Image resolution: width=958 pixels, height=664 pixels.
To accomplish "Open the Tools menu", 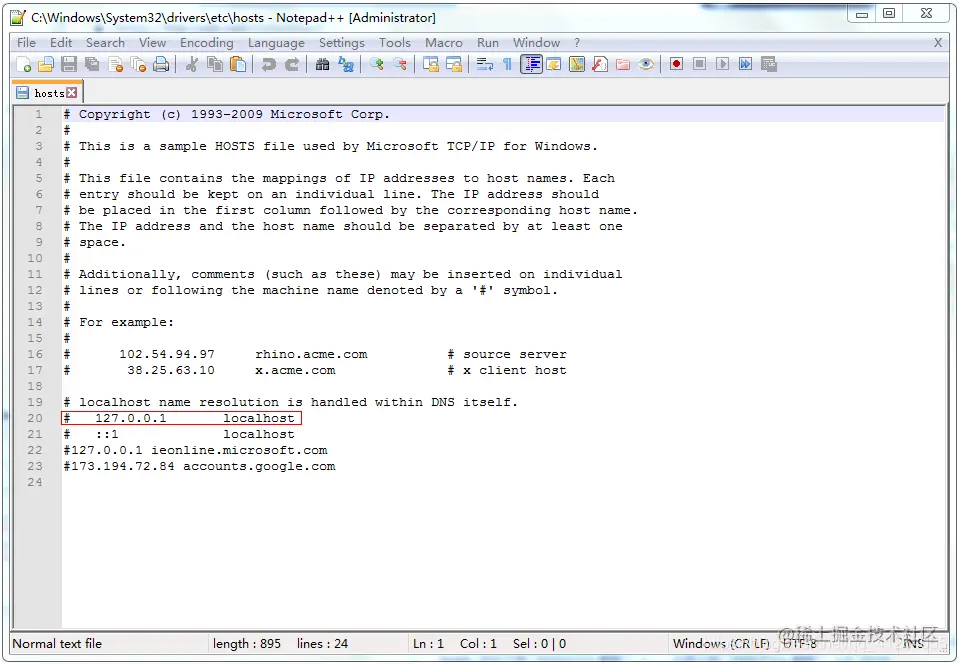I will [395, 43].
